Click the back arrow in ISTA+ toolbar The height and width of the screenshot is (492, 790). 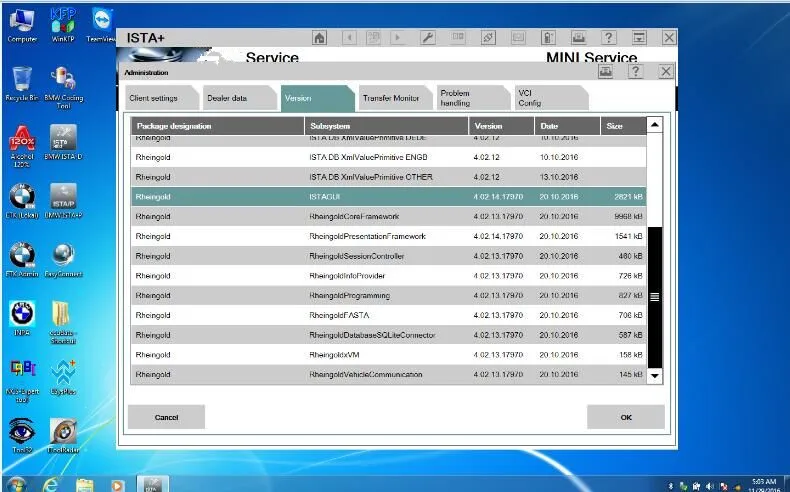click(x=349, y=38)
